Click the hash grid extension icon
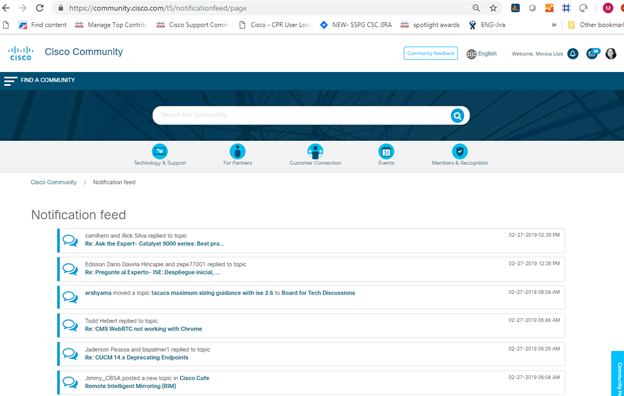The height and width of the screenshot is (396, 624). (x=566, y=8)
